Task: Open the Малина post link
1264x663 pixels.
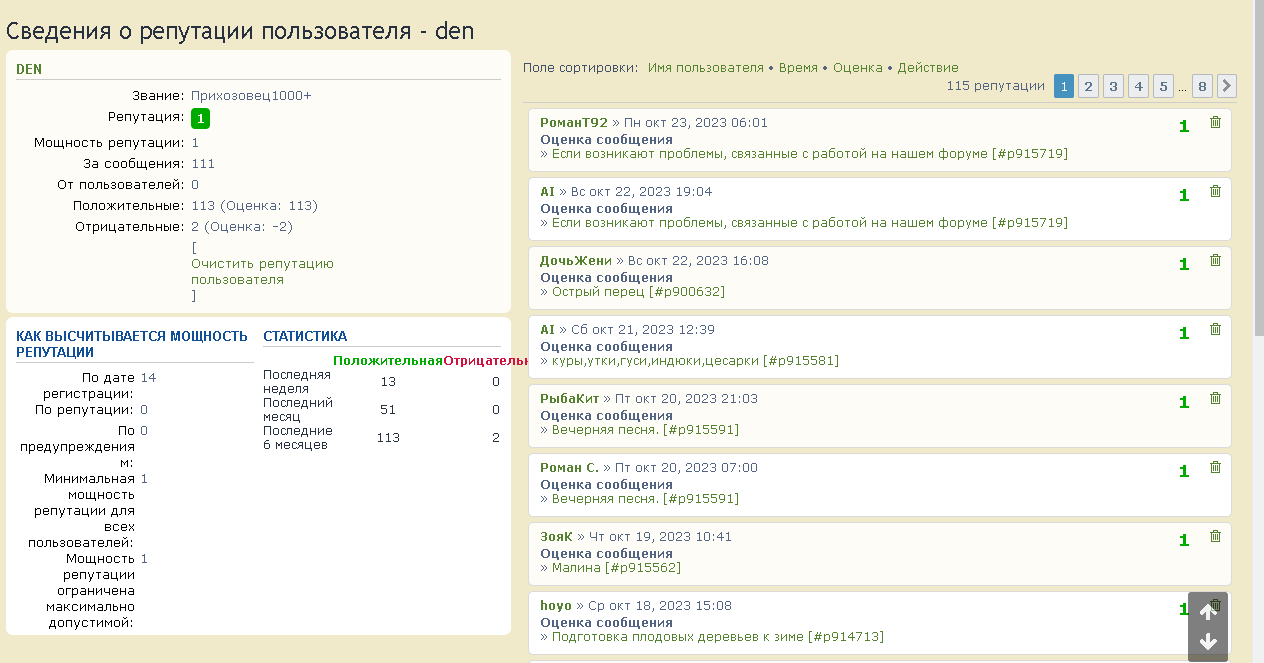Action: click(x=616, y=568)
